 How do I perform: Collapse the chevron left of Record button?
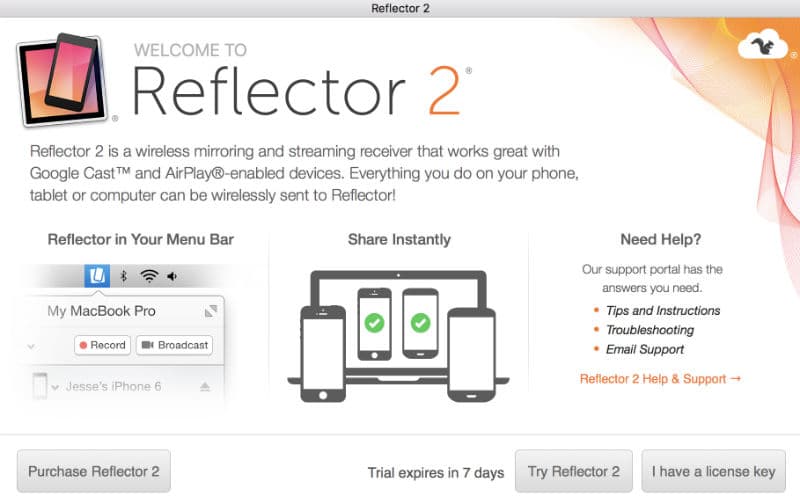pos(31,346)
